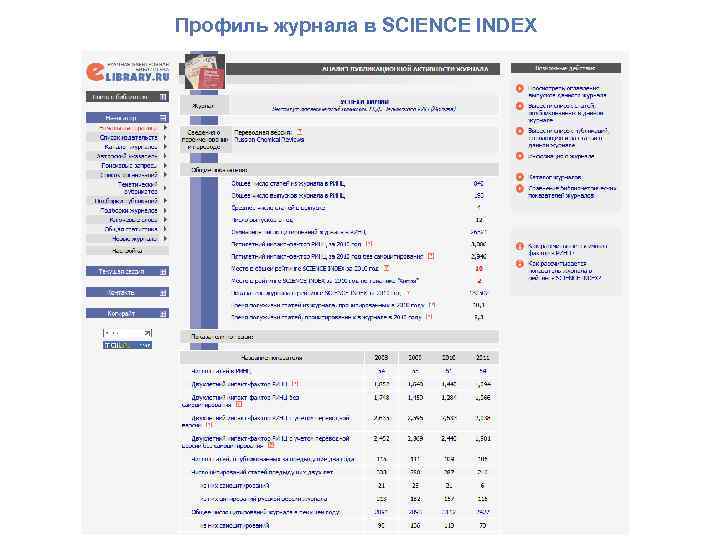Open 'Поисковые запросы' in the navigator
720x540 pixels.
coord(129,165)
